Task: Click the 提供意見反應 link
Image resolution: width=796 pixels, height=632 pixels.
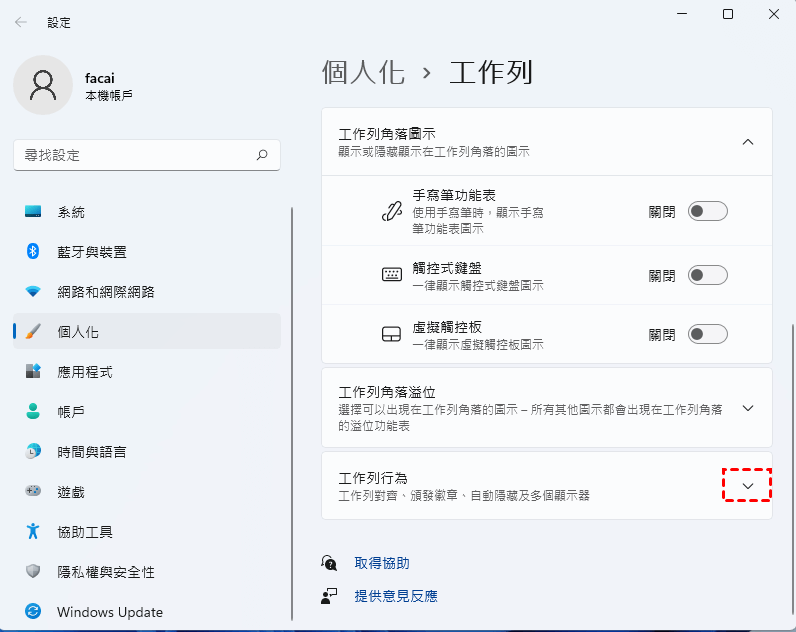Action: [396, 596]
